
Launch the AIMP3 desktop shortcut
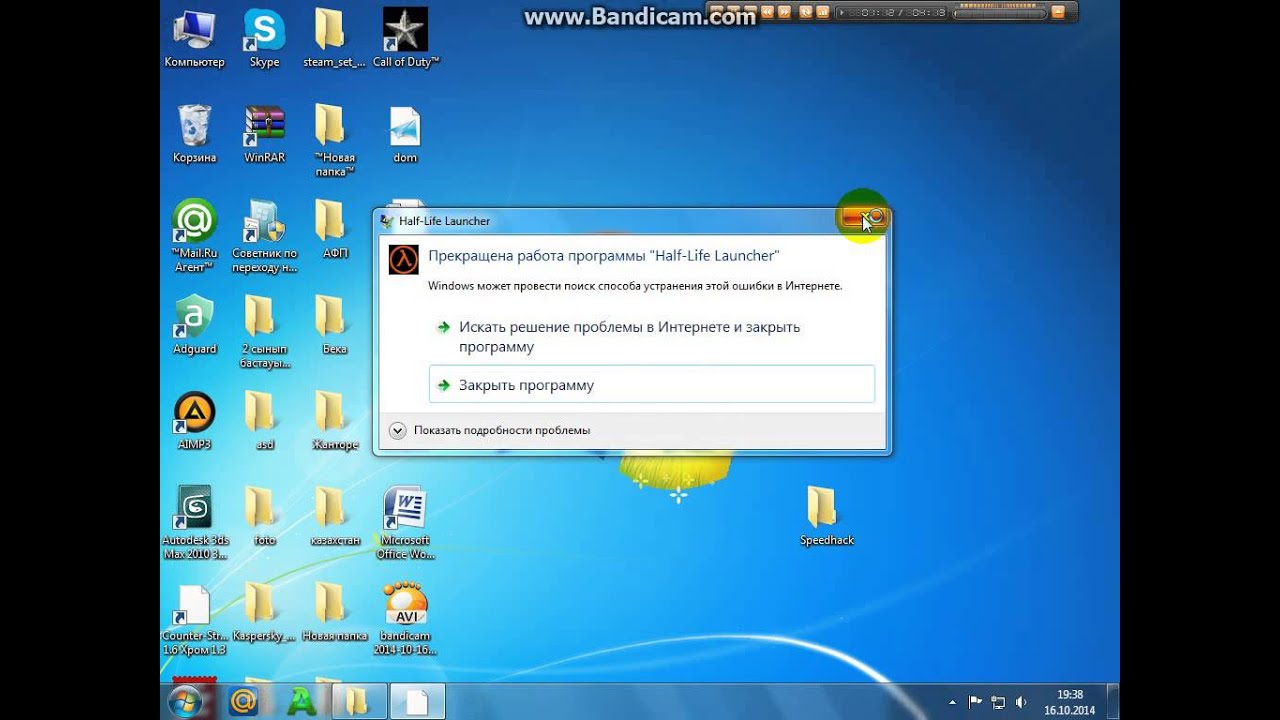[194, 421]
